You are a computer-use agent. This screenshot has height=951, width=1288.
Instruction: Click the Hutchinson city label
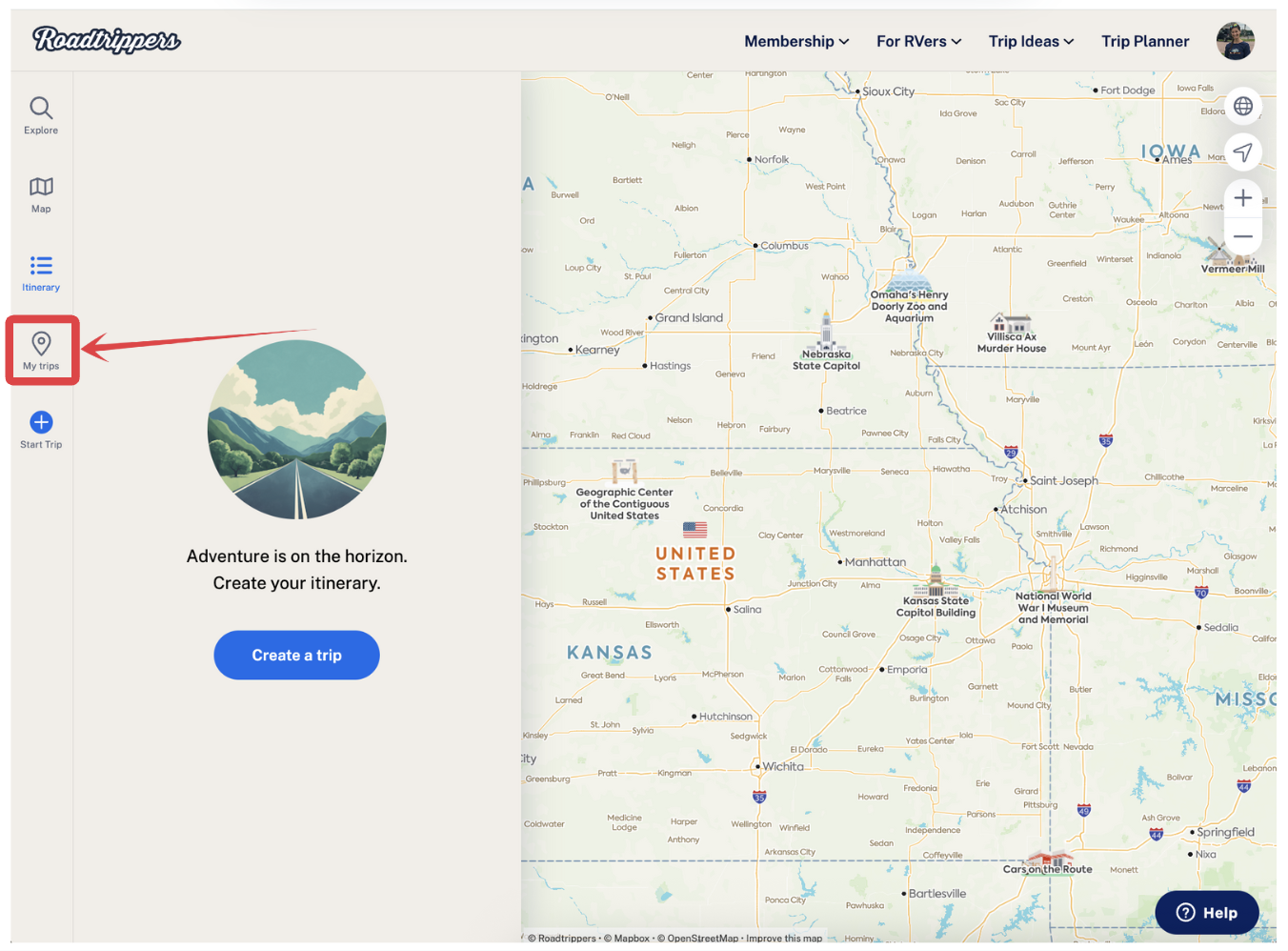pyautogui.click(x=726, y=716)
